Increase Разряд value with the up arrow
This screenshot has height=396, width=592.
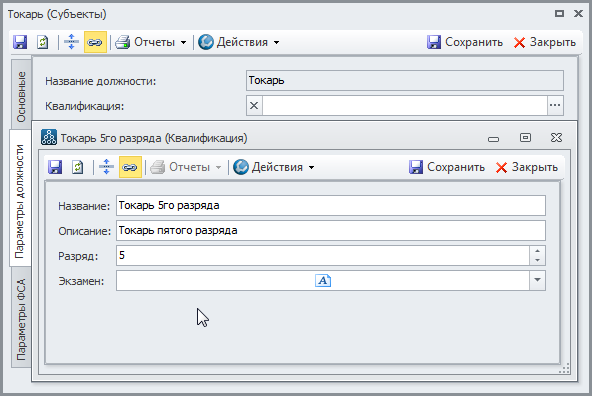point(538,251)
